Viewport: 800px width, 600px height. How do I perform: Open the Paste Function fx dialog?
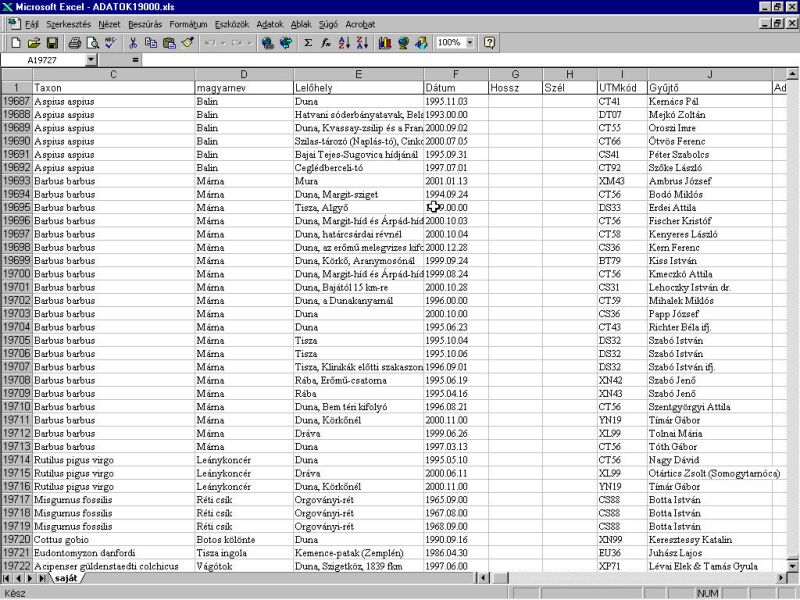[326, 43]
